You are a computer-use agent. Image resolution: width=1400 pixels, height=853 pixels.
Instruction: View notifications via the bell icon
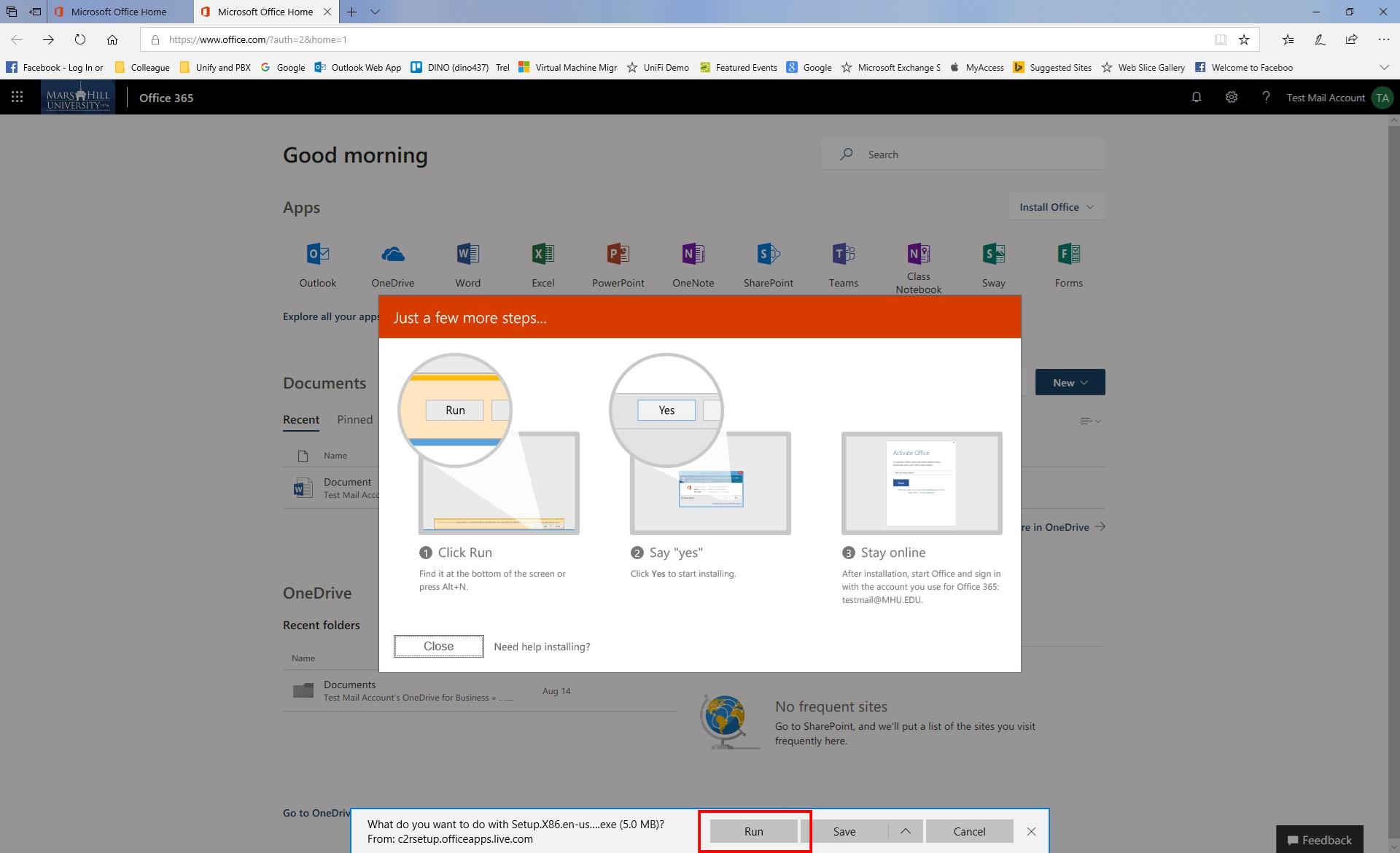click(1196, 96)
